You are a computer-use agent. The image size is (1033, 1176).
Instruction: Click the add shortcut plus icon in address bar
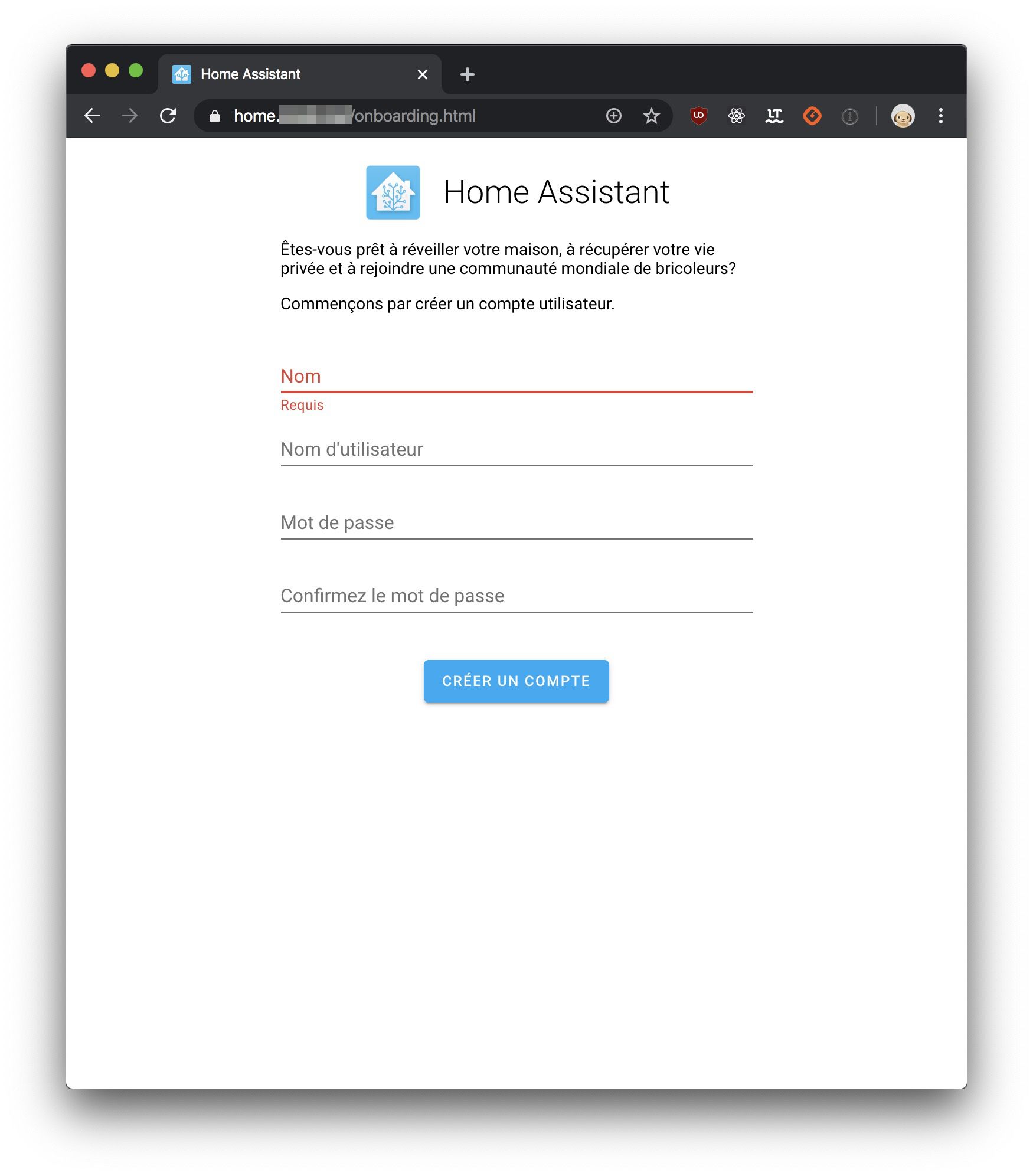coord(614,116)
